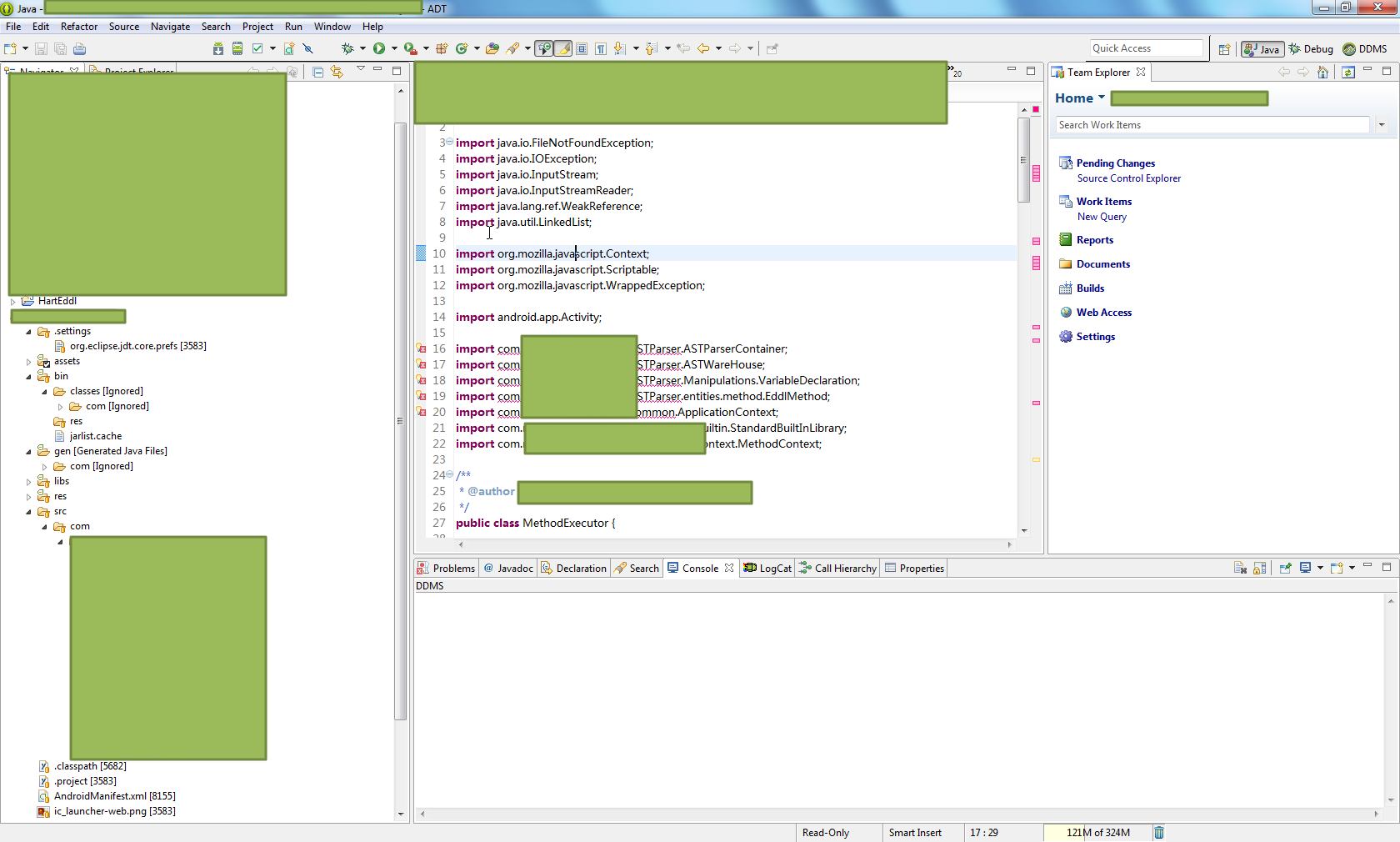This screenshot has height=842, width=1400.
Task: Click the Search Work Items field
Action: point(1212,125)
